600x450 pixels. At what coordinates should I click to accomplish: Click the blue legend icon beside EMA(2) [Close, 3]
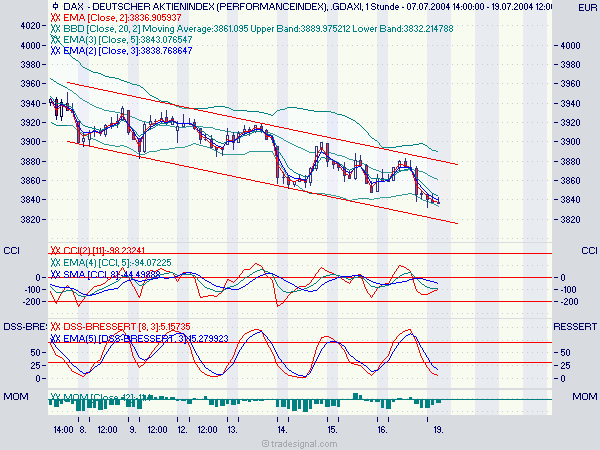pyautogui.click(x=55, y=51)
